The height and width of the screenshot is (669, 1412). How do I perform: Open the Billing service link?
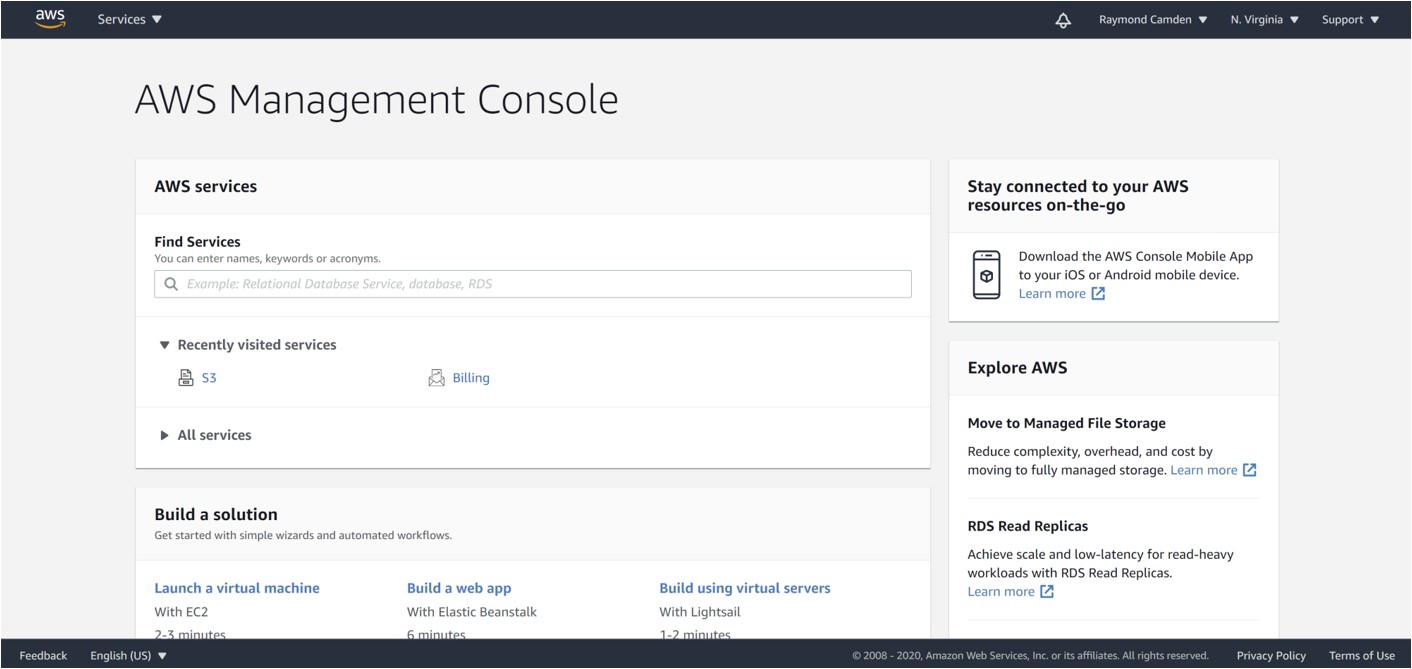(471, 378)
